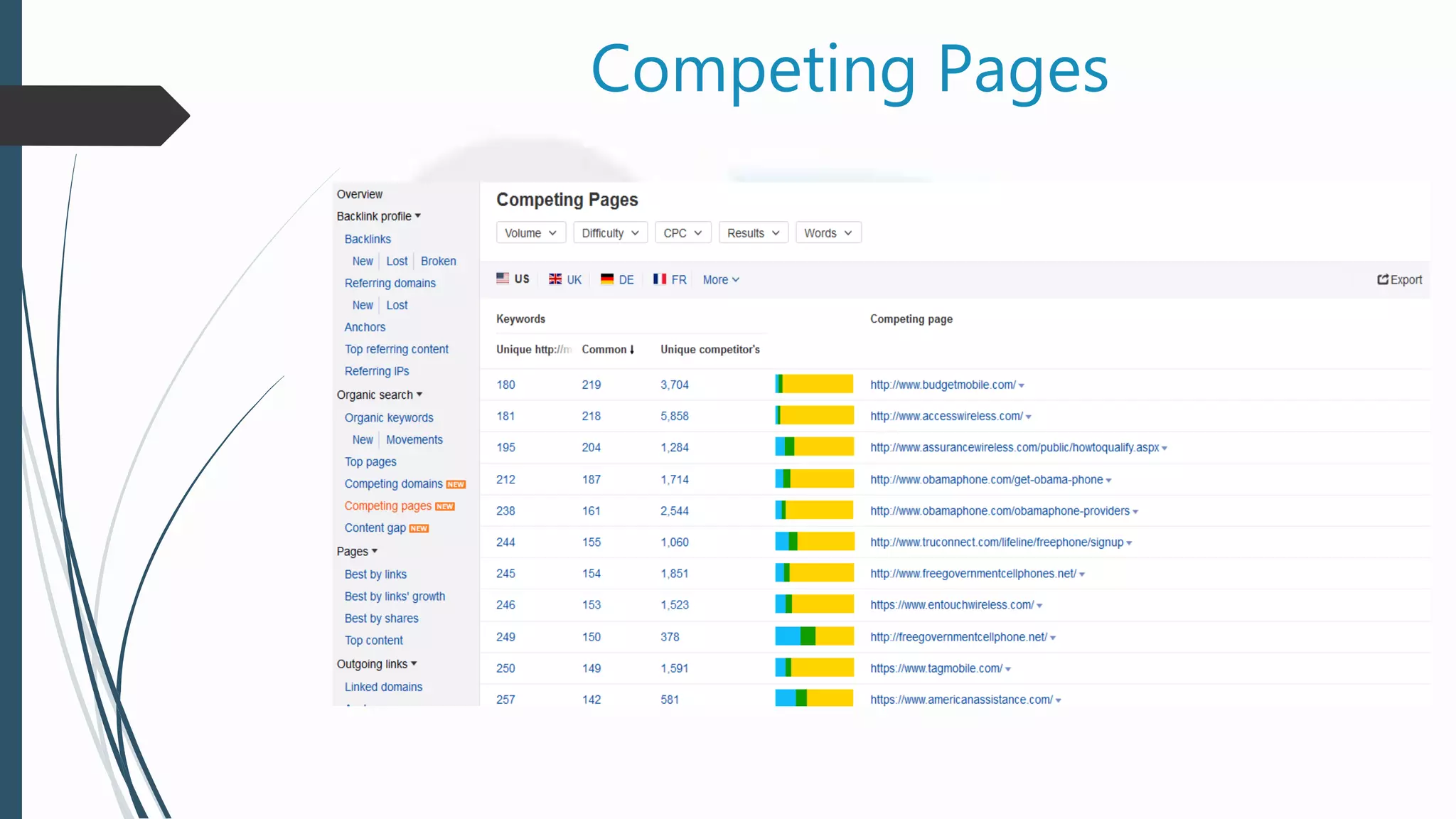This screenshot has height=819, width=1456.
Task: Select New under Backlinks
Action: [x=363, y=261]
